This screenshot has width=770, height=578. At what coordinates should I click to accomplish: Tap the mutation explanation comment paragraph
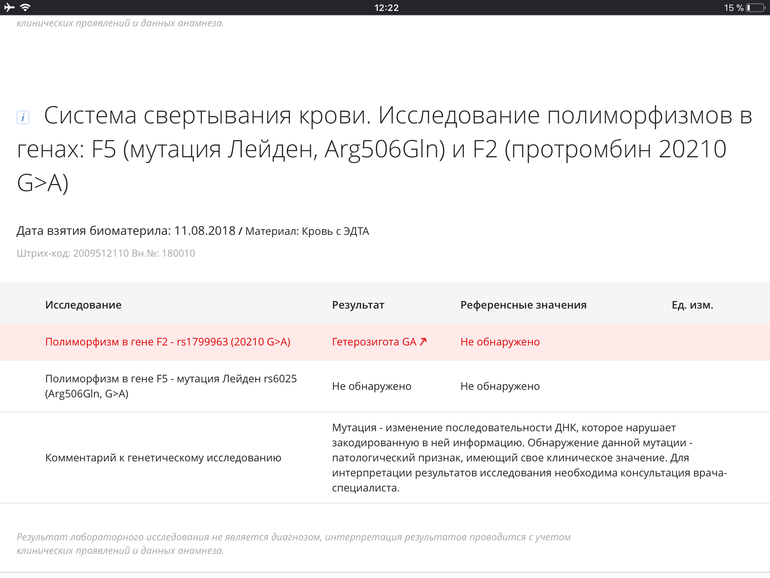(x=530, y=458)
